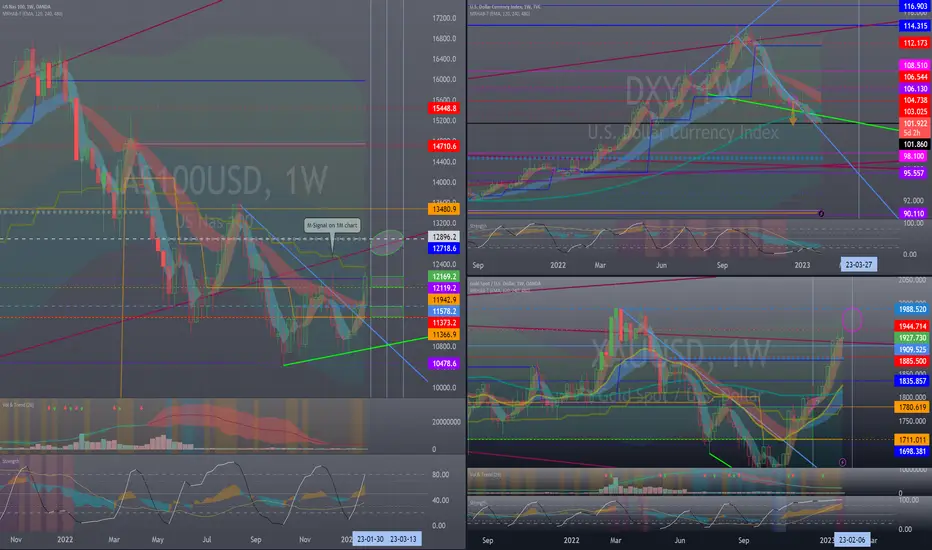
Task: Click the blue 1698.381 gold price label
Action: coord(912,451)
